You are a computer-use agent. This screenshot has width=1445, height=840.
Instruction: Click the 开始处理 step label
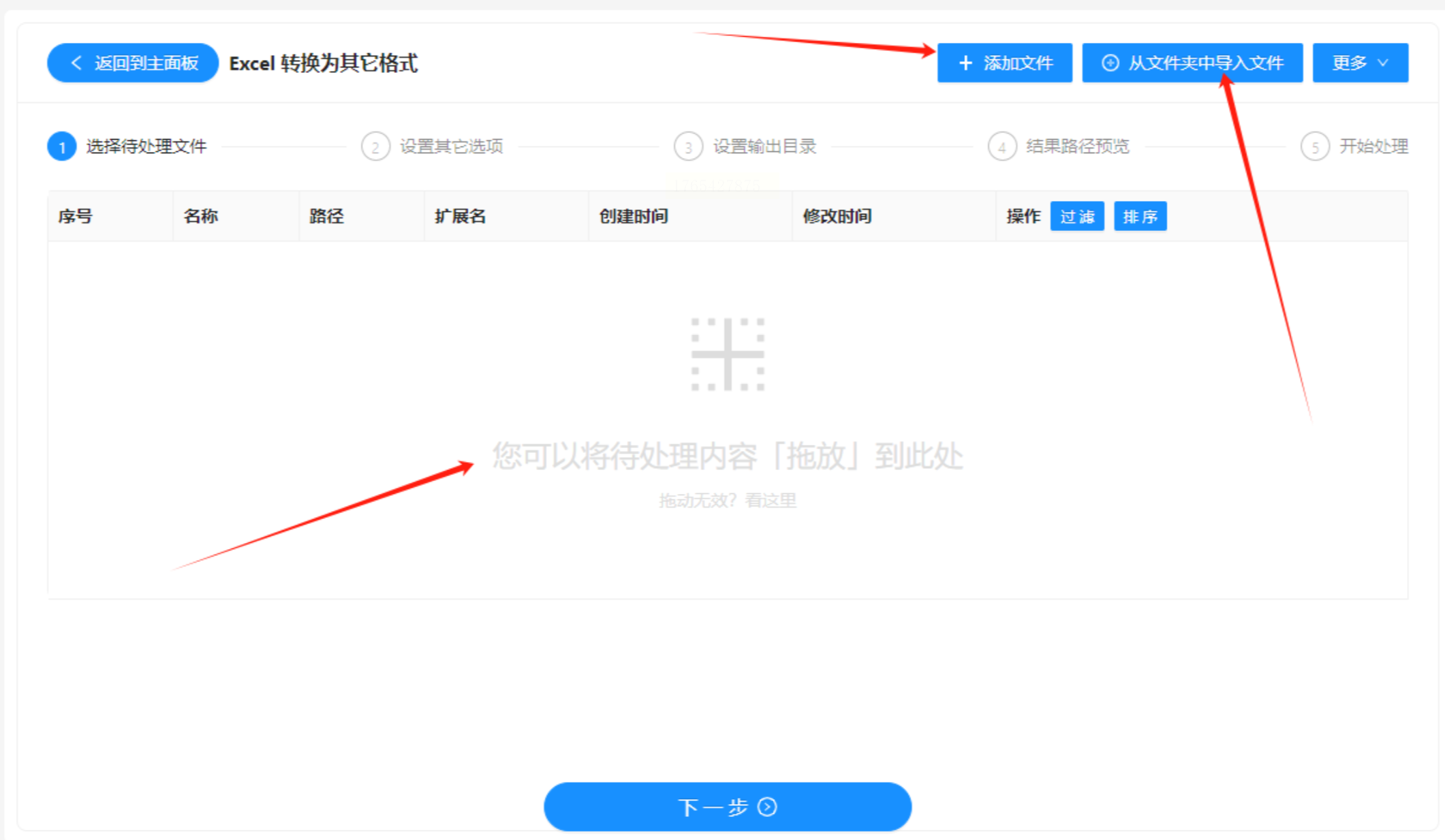tap(1373, 146)
